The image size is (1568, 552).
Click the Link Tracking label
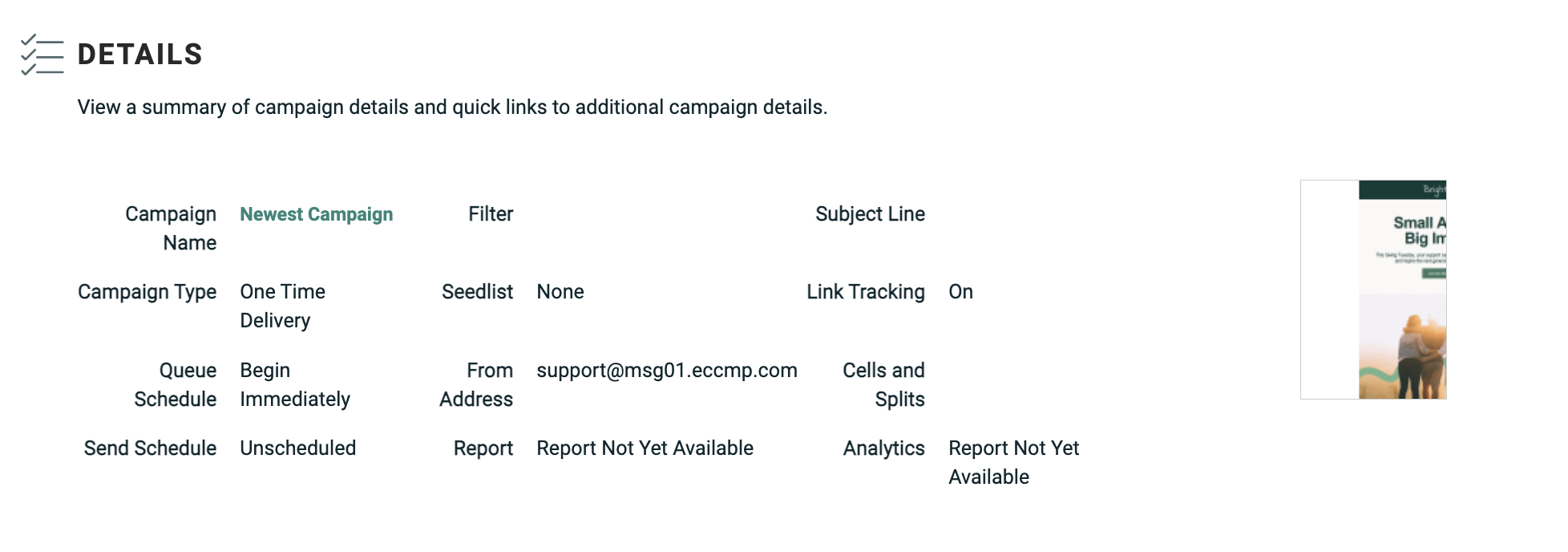click(x=865, y=292)
